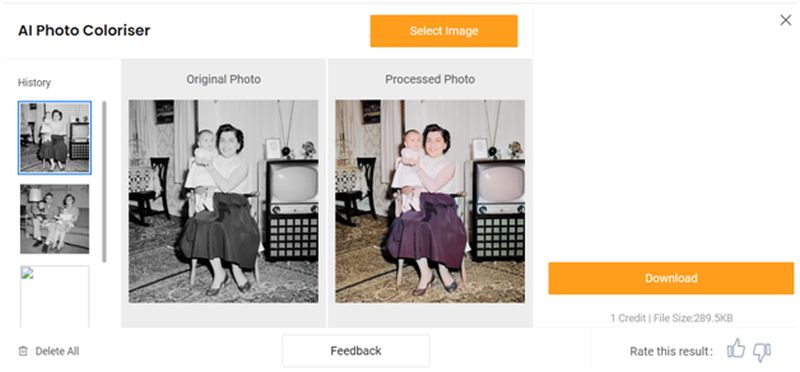The height and width of the screenshot is (372, 800).
Task: Click the thumbs up rating icon
Action: pos(736,350)
